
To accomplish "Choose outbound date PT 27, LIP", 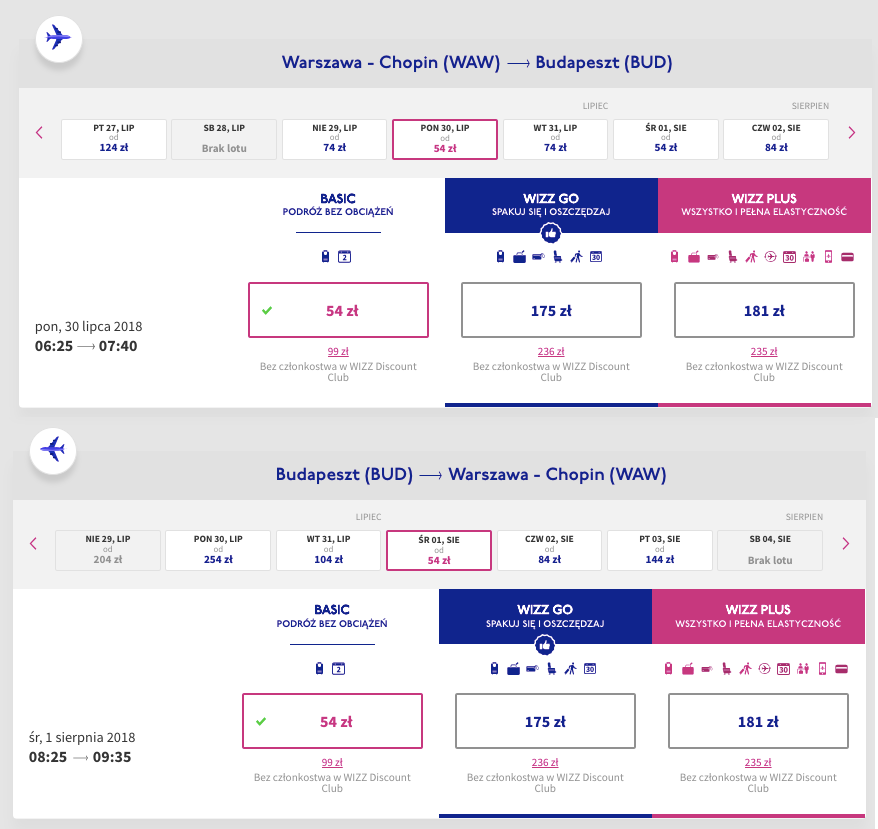I will click(x=114, y=139).
